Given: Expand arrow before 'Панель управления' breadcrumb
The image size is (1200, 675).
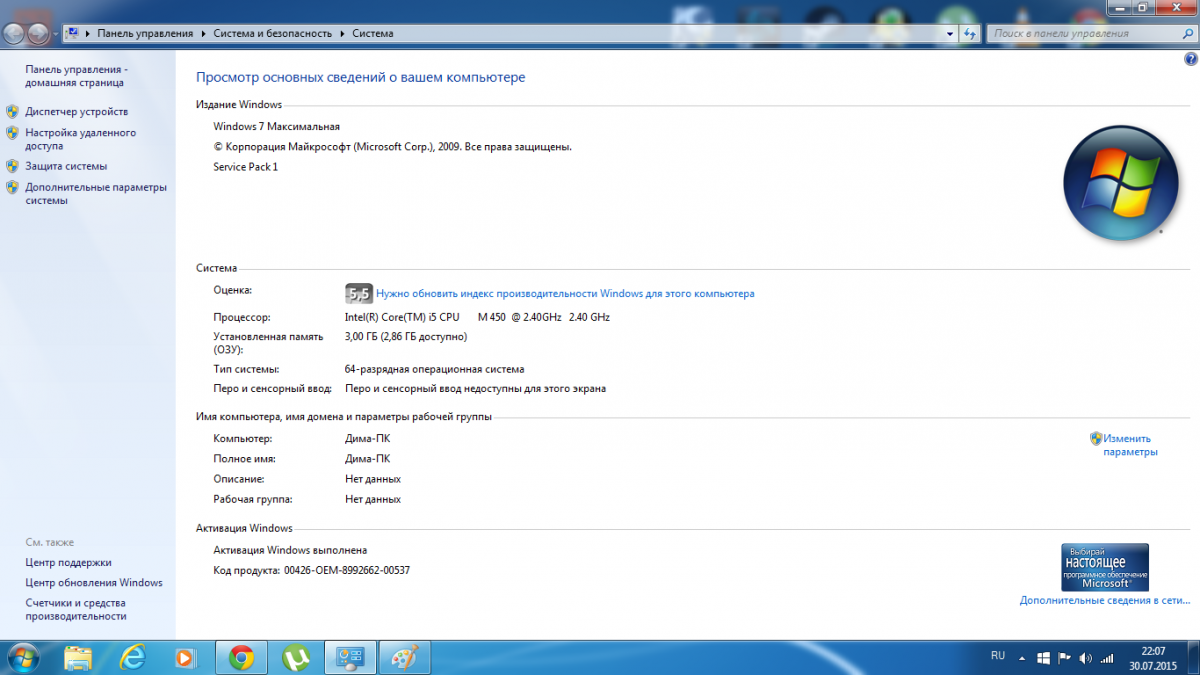Looking at the screenshot, I should point(88,33).
